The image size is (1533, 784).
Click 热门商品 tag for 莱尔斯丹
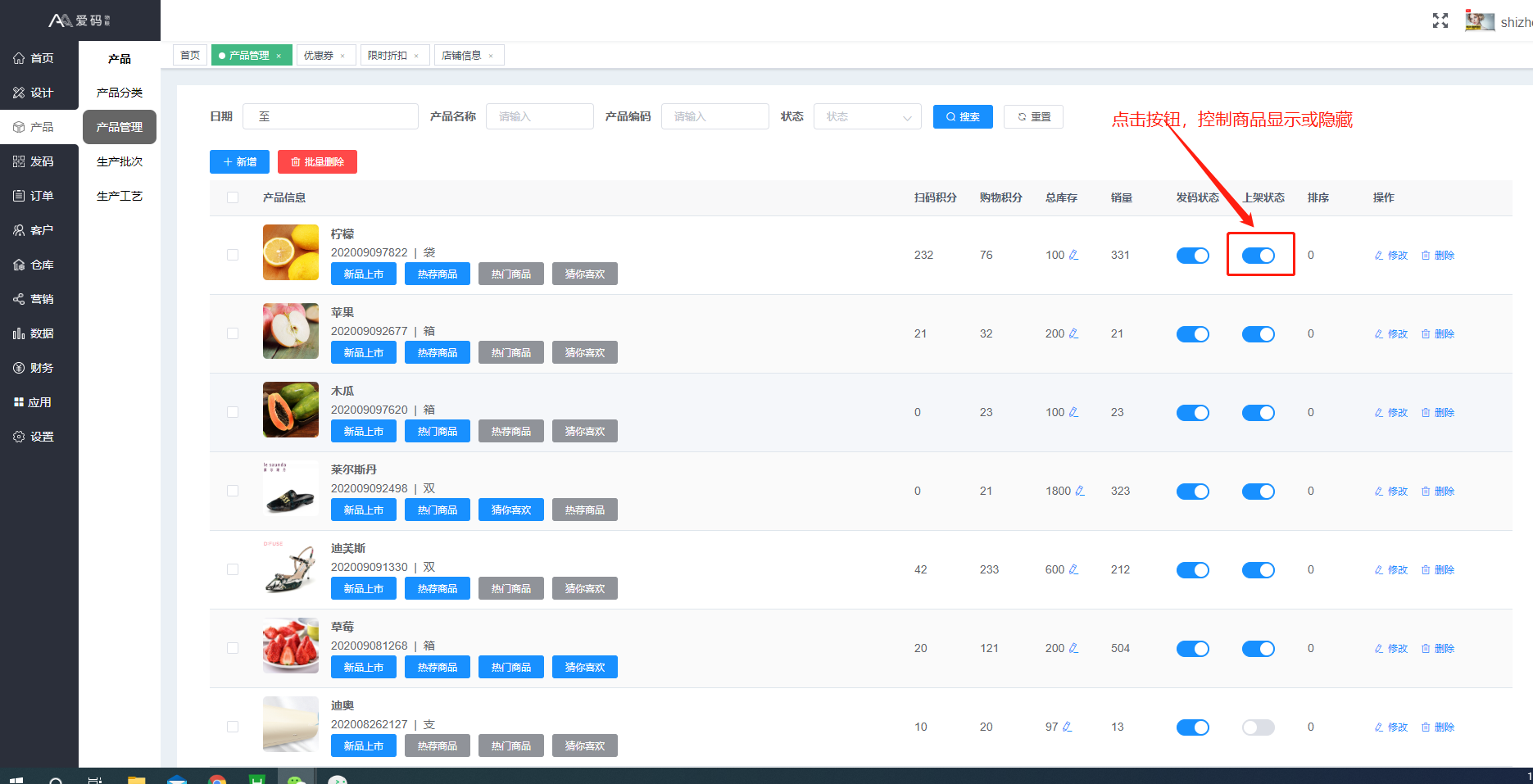tap(438, 510)
